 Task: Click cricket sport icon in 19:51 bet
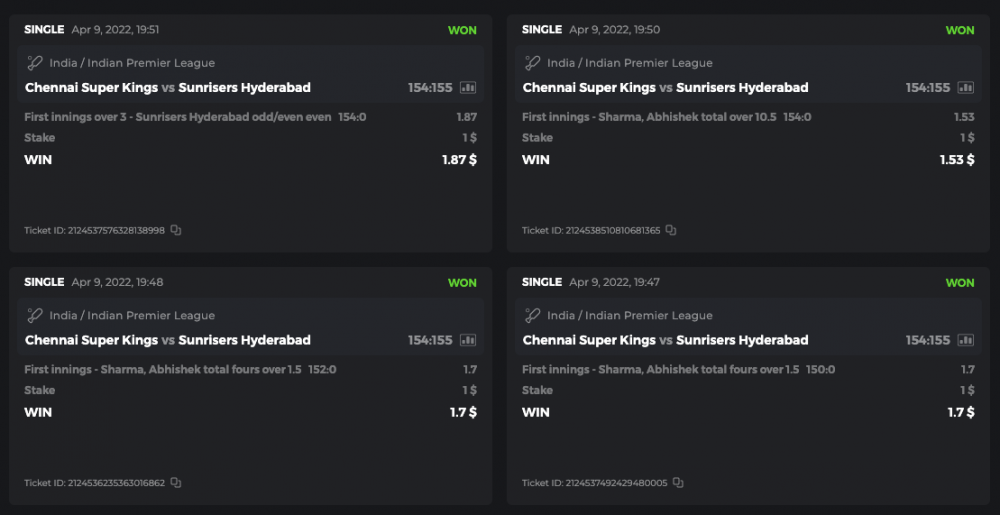click(35, 63)
